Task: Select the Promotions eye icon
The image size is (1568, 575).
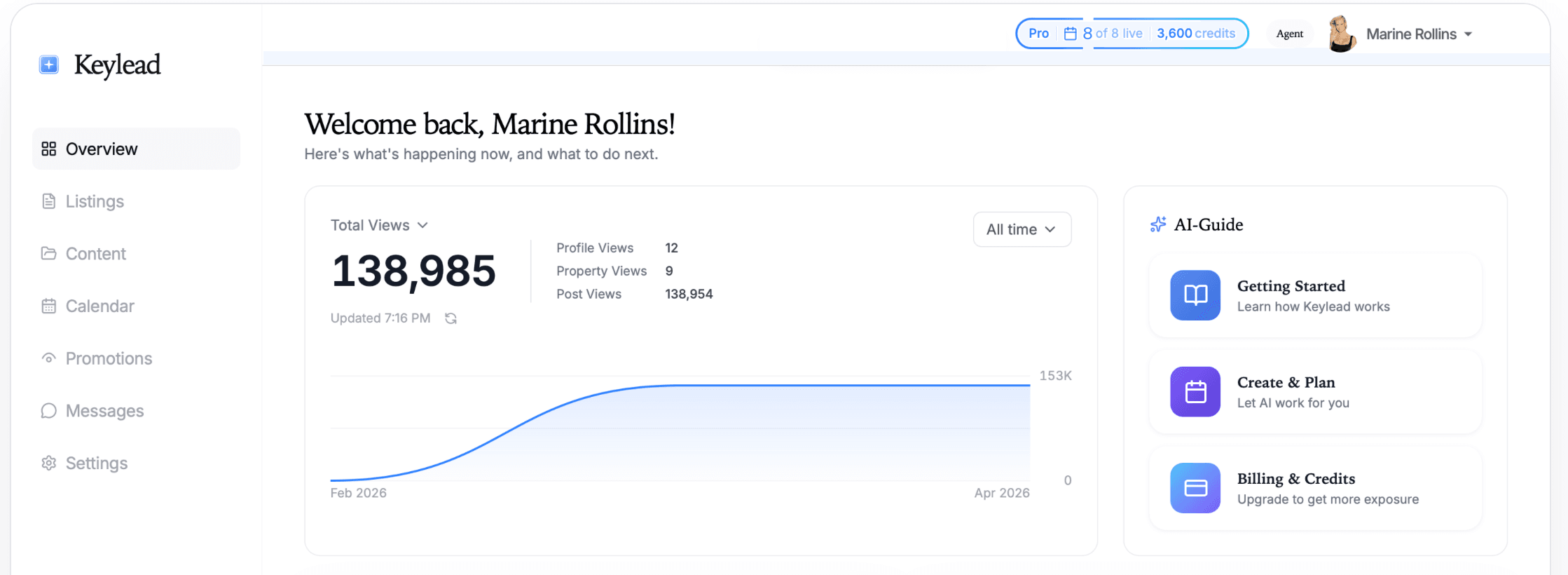Action: click(48, 358)
